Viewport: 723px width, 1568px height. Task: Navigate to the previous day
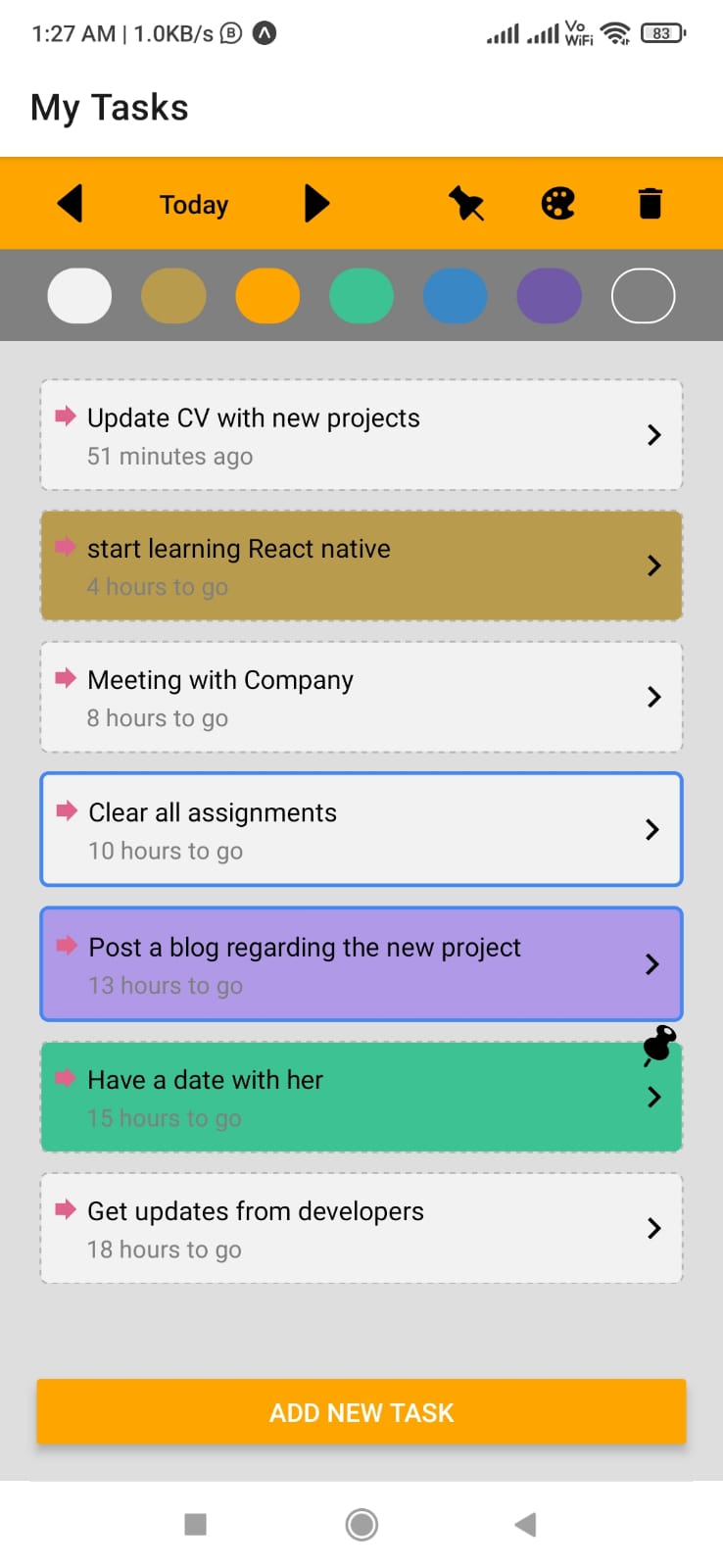(70, 204)
